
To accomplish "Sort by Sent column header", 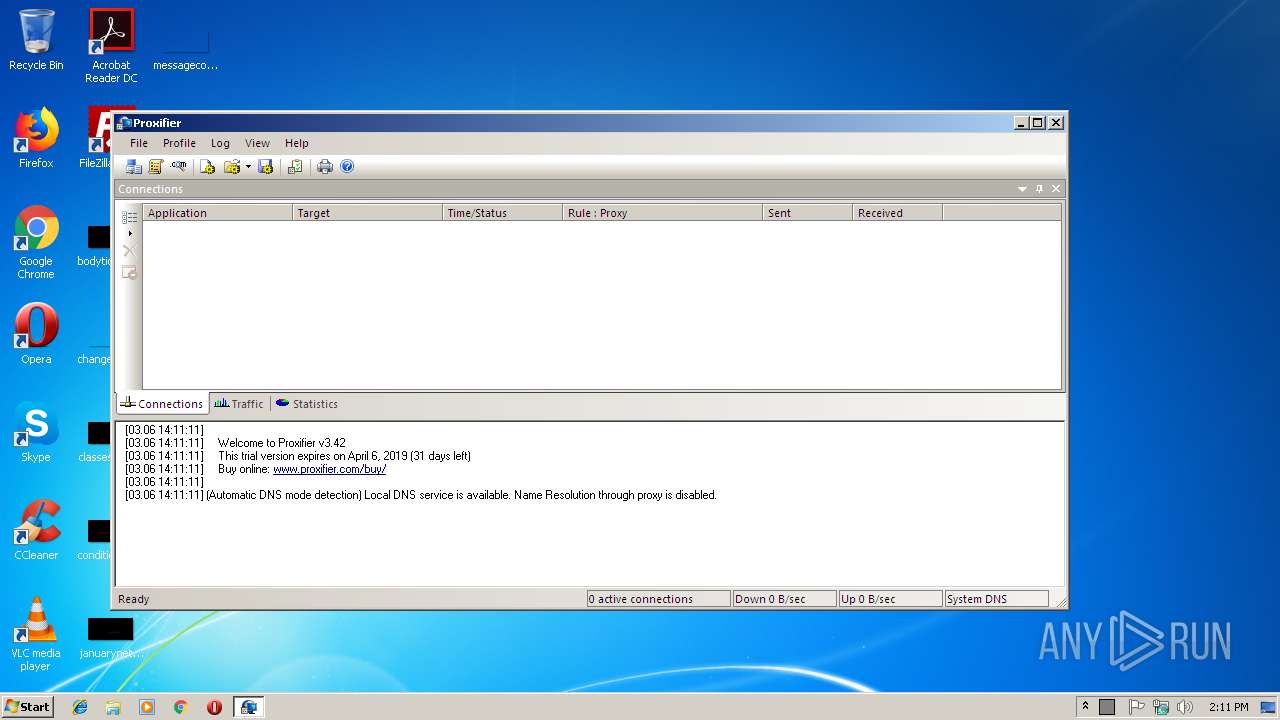I will tap(807, 213).
